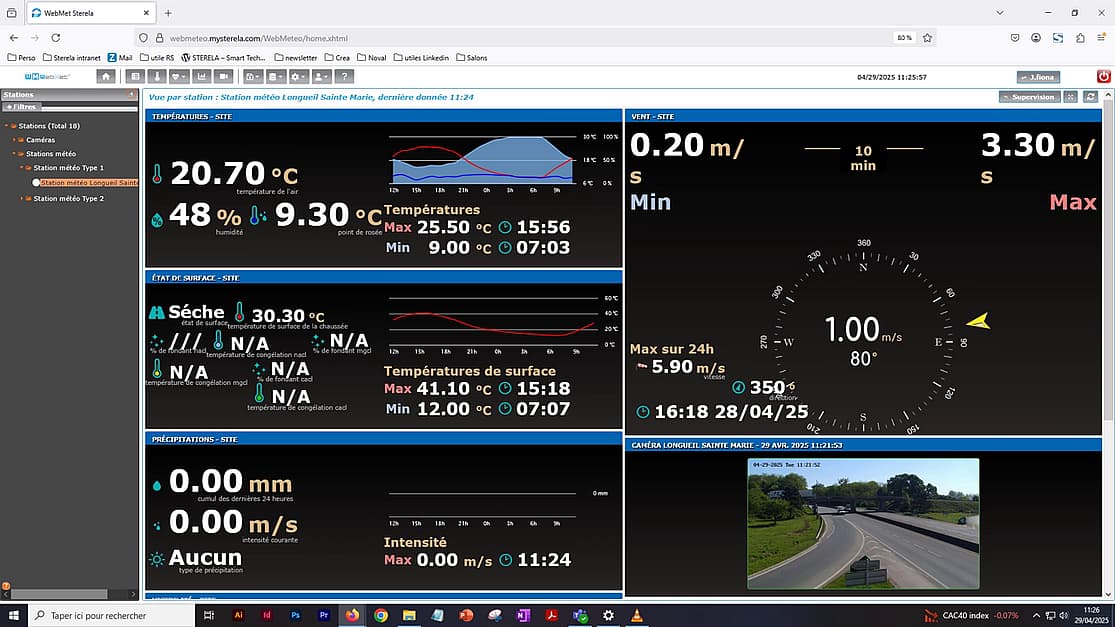Click the Home icon in WebMet toolbar
Screen dimensions: 1115x627
(x=106, y=76)
